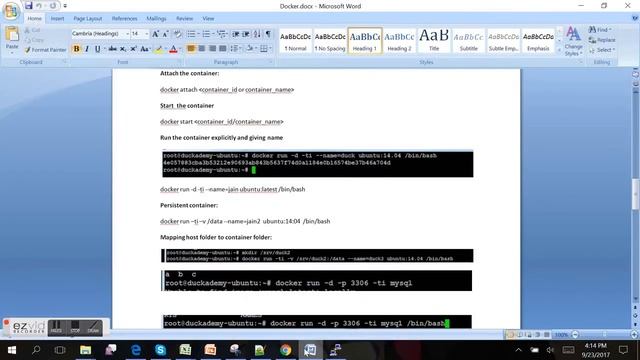Grow font size with the large A button
The height and width of the screenshot is (360, 640).
(x=155, y=34)
